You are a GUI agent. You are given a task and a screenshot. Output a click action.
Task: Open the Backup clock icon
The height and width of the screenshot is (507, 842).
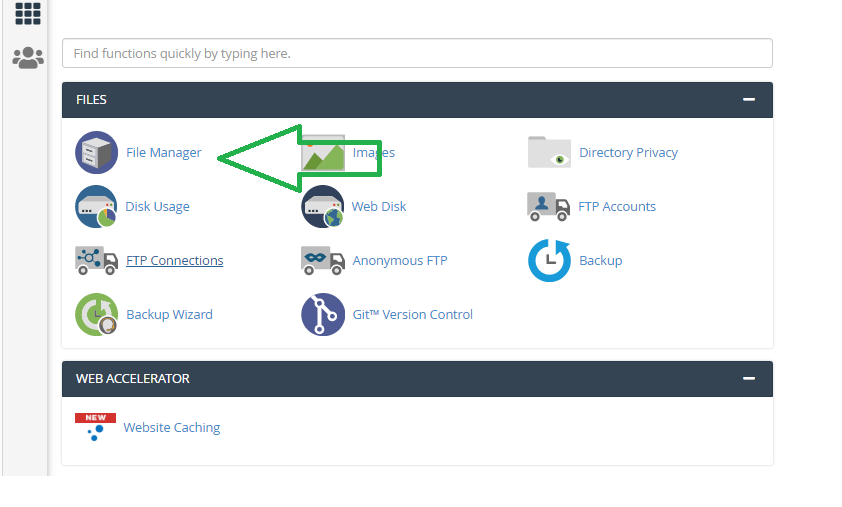click(549, 260)
